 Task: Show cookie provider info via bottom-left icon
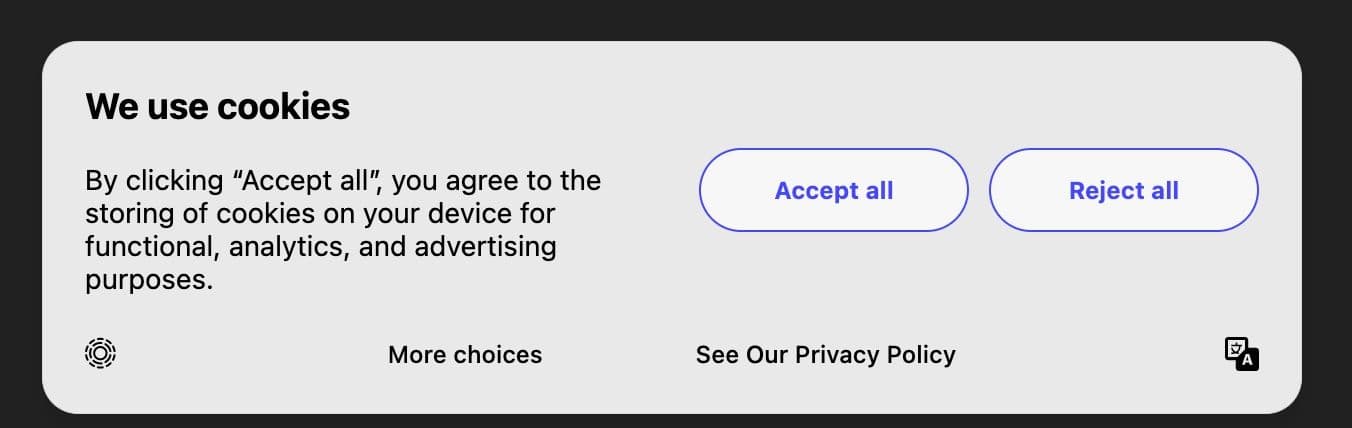pyautogui.click(x=101, y=353)
